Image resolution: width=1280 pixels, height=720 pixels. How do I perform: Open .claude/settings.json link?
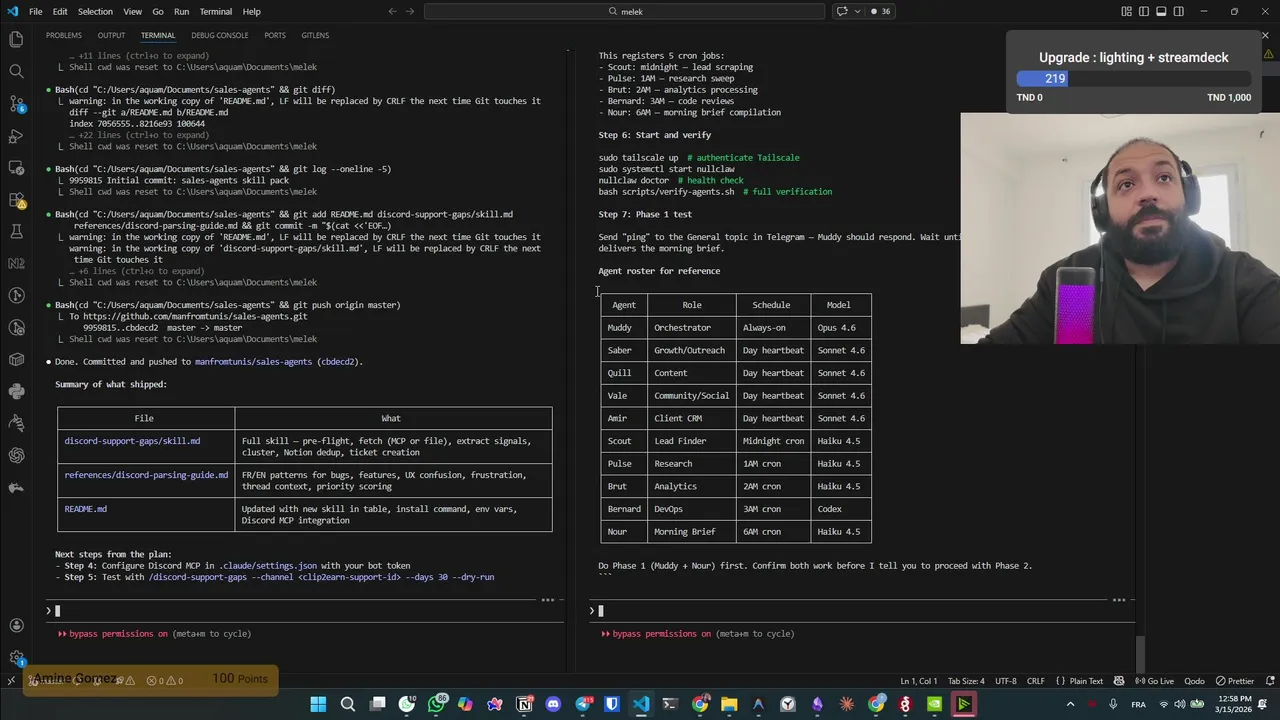(268, 566)
